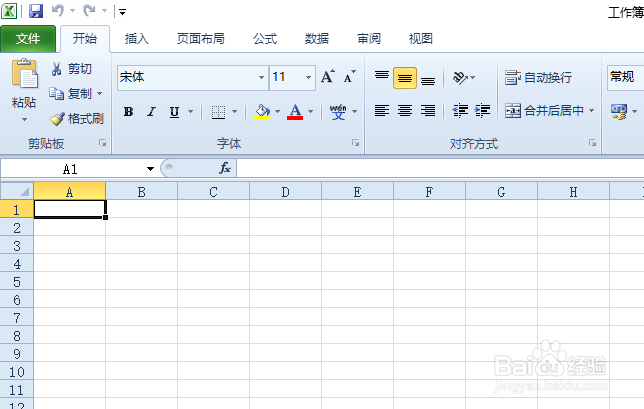Screen dimensions: 644x409
Task: Toggle align text right
Action: 428,110
